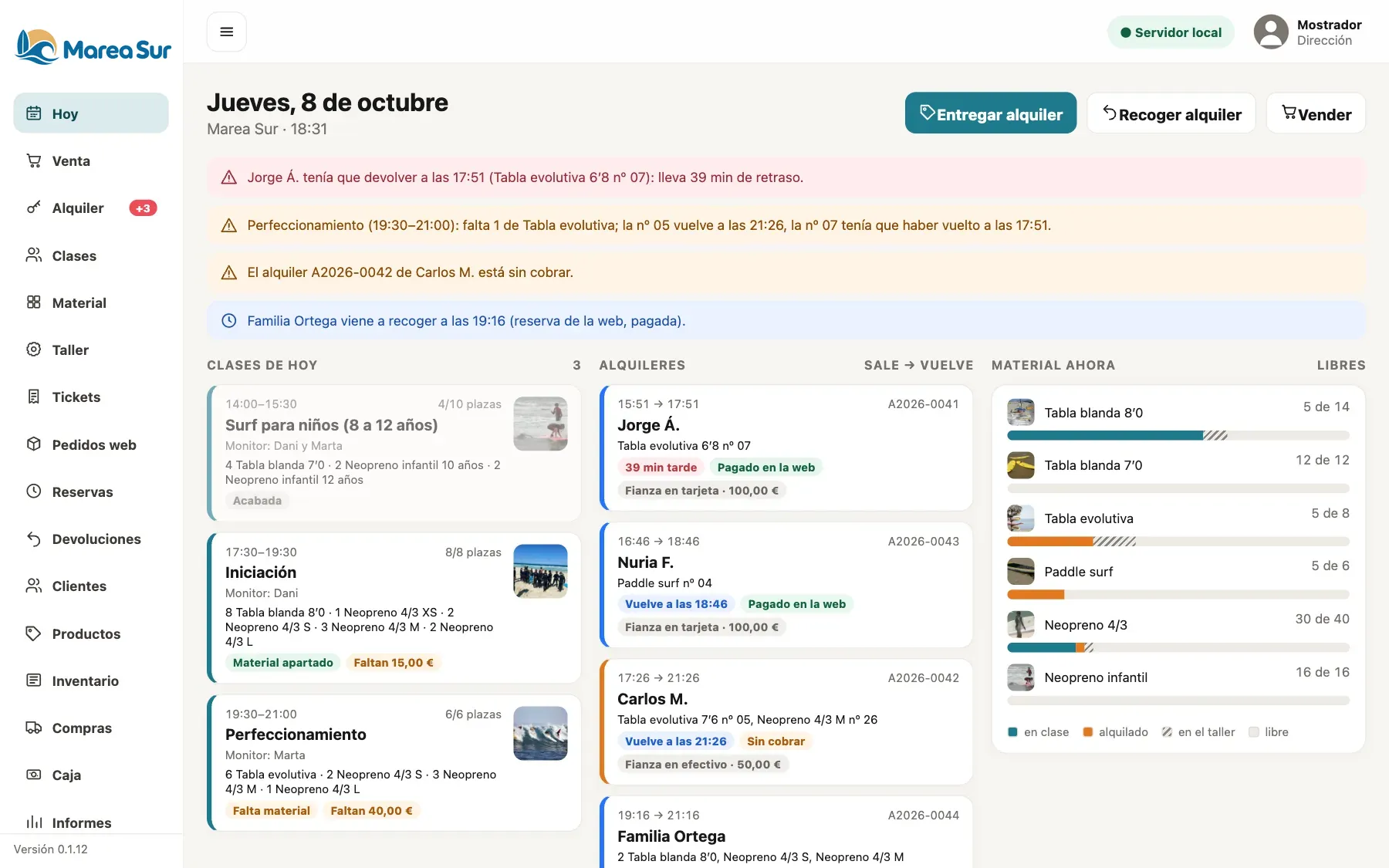The height and width of the screenshot is (868, 1389).
Task: Open Familia Ortega rental A2026-0044
Action: click(786, 833)
